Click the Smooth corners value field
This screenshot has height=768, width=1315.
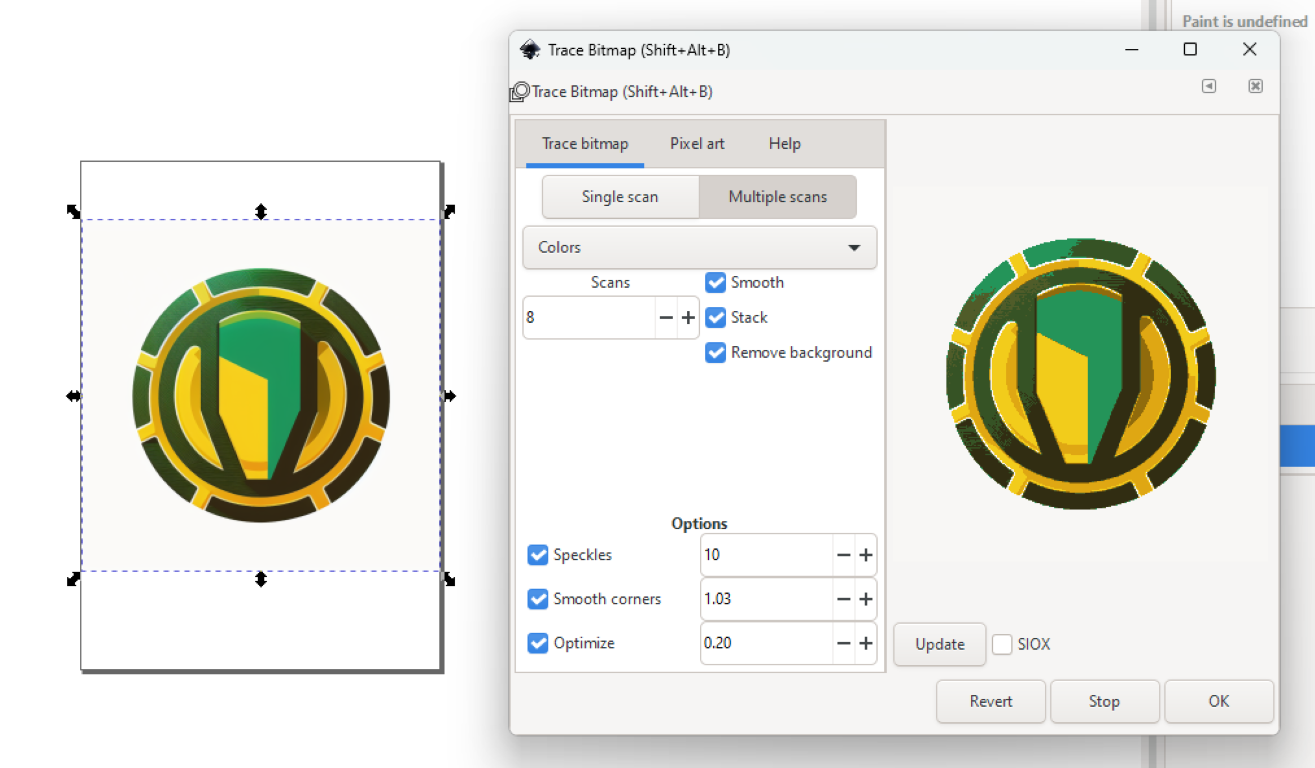(767, 599)
